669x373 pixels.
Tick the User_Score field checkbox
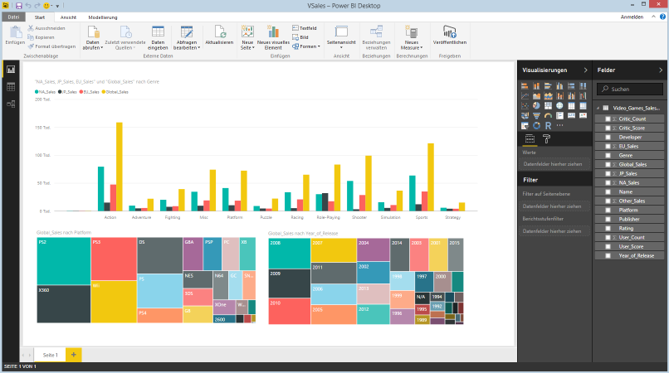tap(608, 246)
